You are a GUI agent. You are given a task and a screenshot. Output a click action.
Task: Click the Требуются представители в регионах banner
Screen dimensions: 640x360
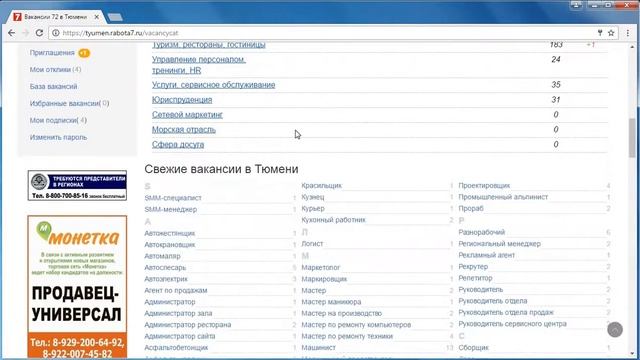(x=77, y=185)
